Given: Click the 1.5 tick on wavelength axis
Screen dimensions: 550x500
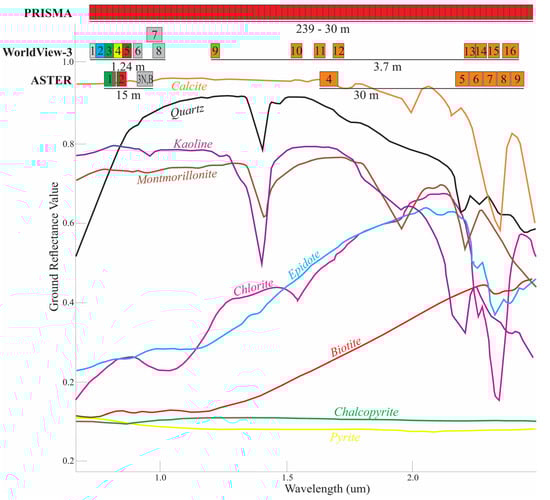Looking at the screenshot, I should (x=287, y=478).
